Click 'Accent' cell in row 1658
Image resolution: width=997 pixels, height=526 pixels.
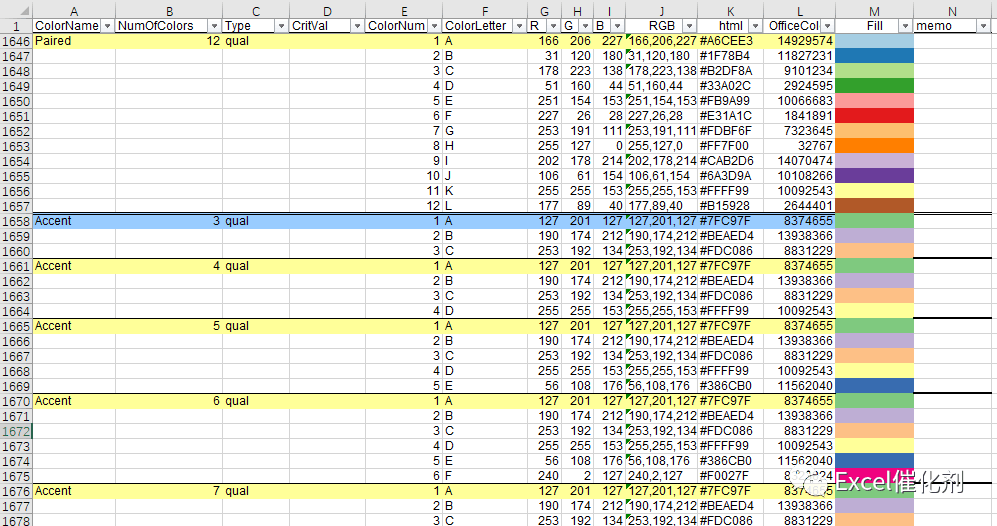74,221
